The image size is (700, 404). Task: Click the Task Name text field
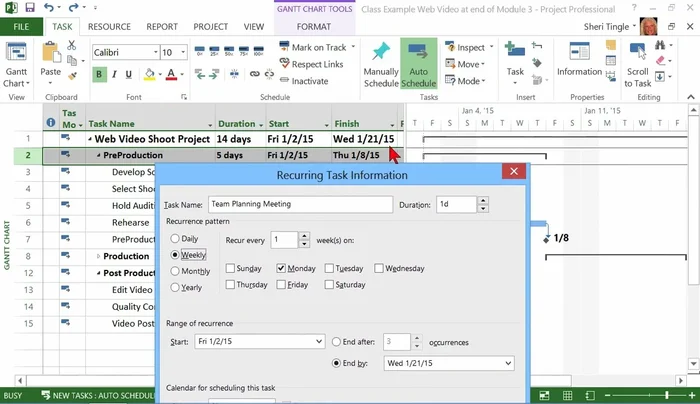[x=300, y=204]
